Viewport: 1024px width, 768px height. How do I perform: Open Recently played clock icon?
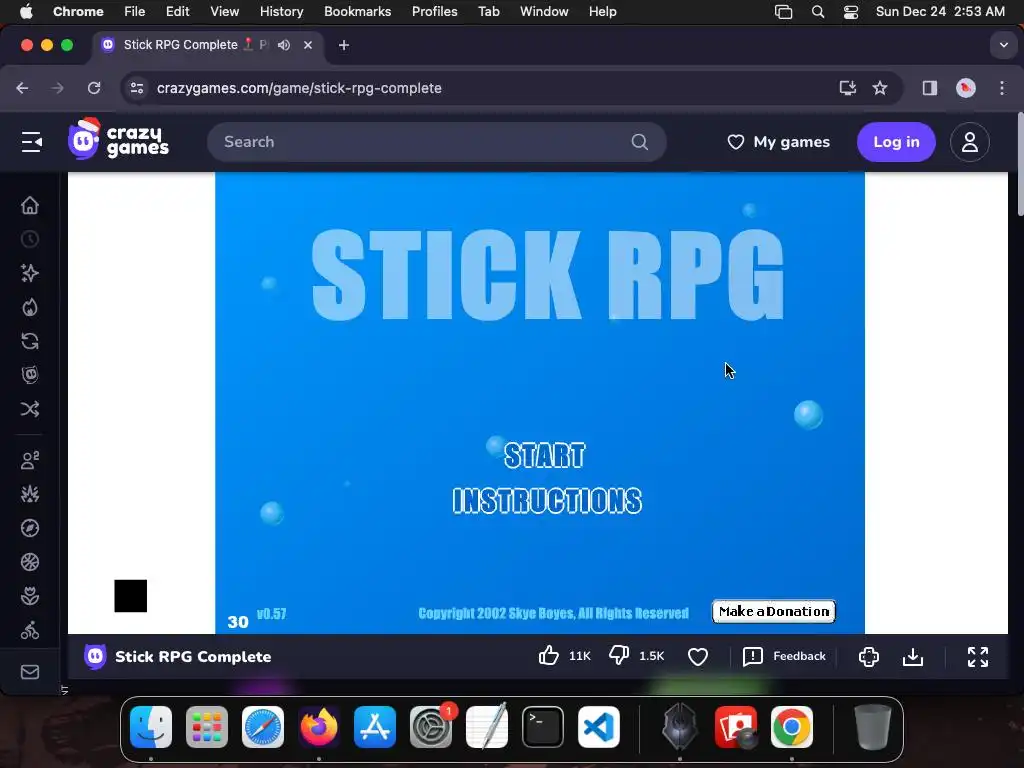click(30, 240)
